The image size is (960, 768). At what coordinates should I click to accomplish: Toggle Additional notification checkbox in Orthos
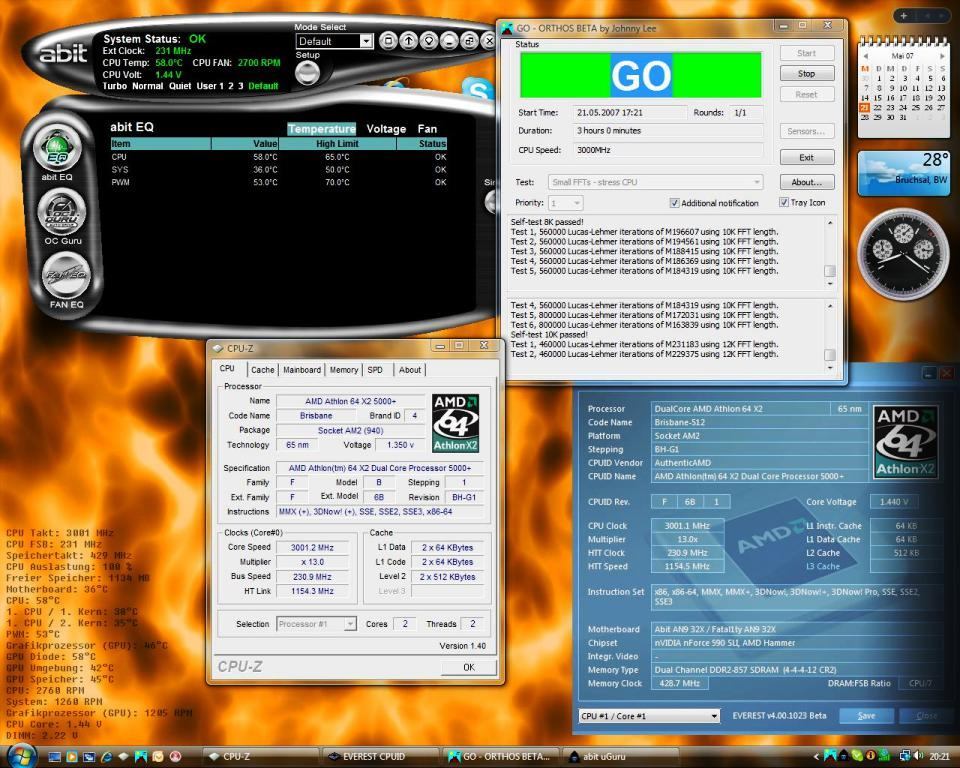(x=675, y=203)
